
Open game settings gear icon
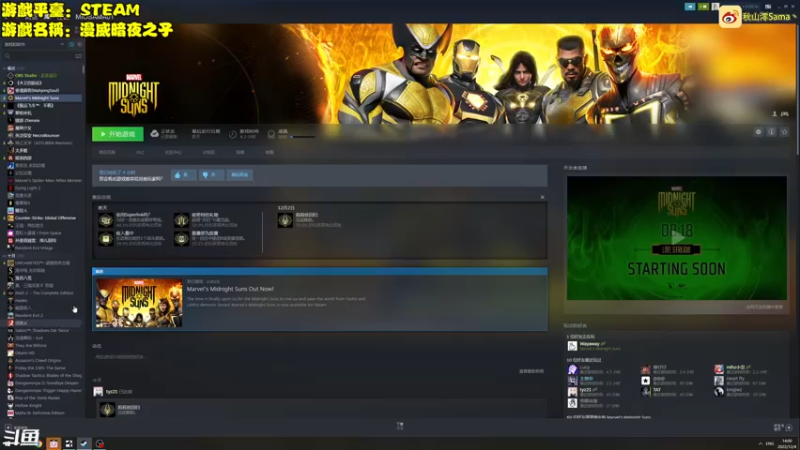758,132
